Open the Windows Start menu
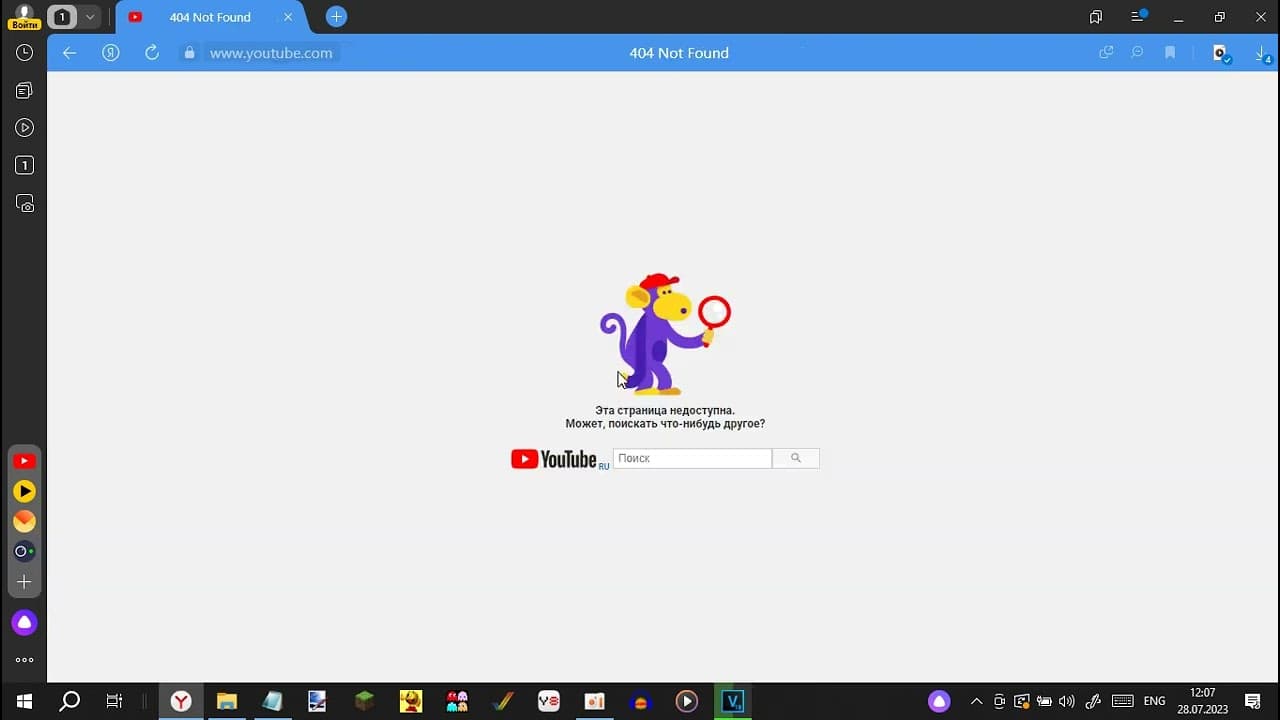This screenshot has height=720, width=1280. pyautogui.click(x=24, y=701)
